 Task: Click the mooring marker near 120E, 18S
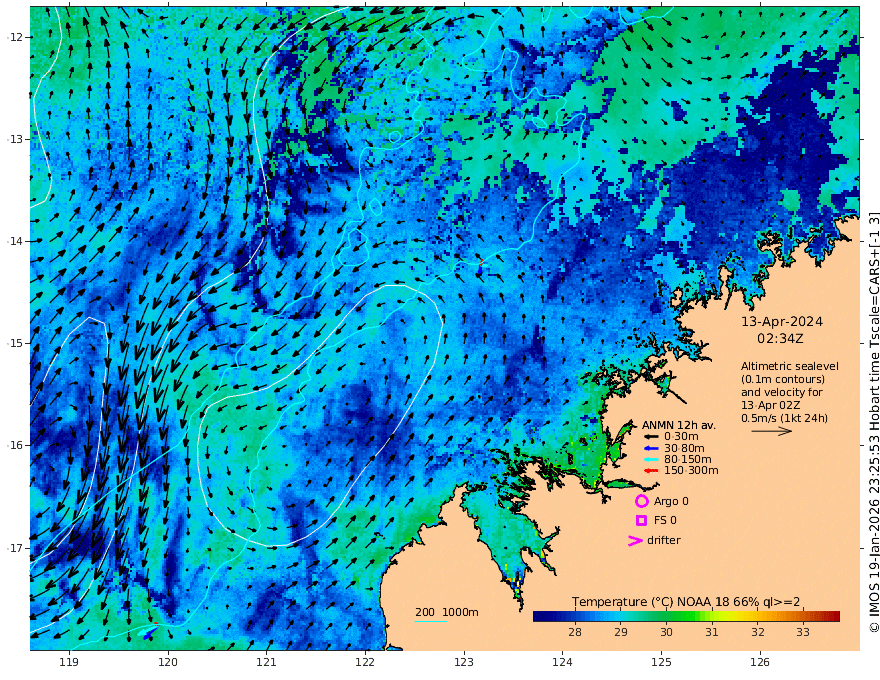click(150, 632)
